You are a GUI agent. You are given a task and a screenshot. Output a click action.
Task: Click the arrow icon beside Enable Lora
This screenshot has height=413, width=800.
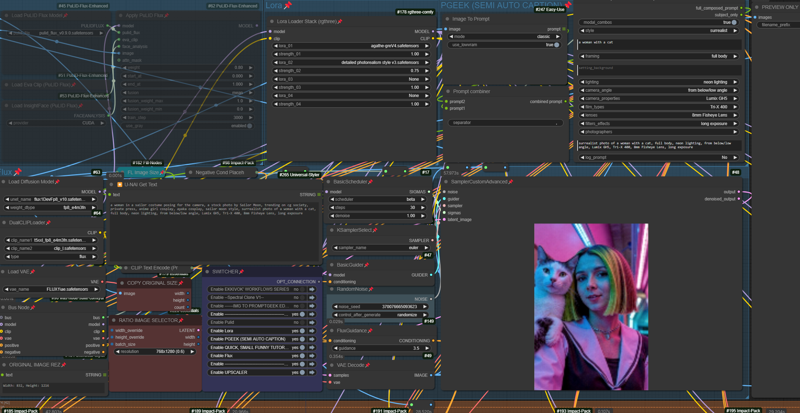[x=312, y=331]
